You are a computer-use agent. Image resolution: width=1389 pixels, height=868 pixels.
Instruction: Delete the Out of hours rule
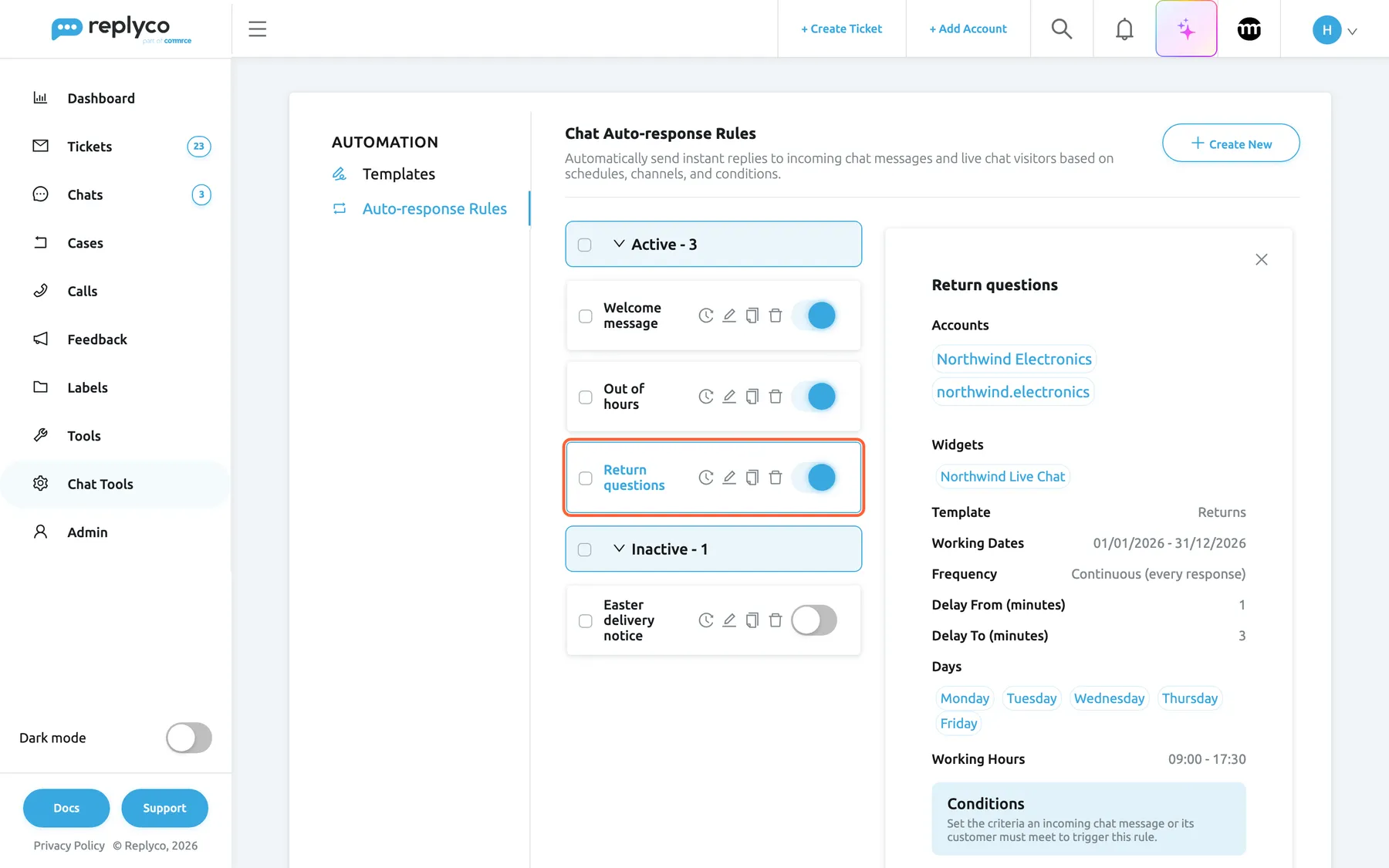tap(776, 397)
